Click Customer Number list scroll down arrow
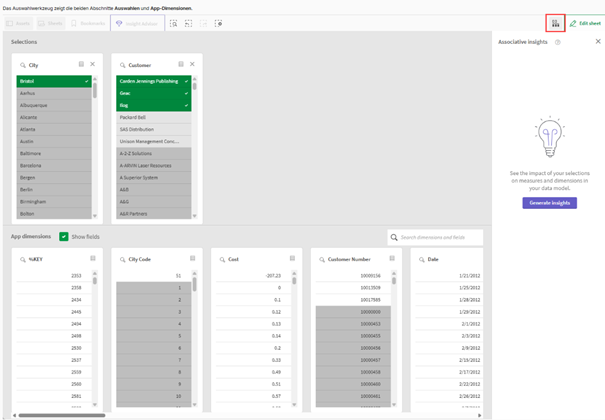605x420 pixels. [x=394, y=405]
